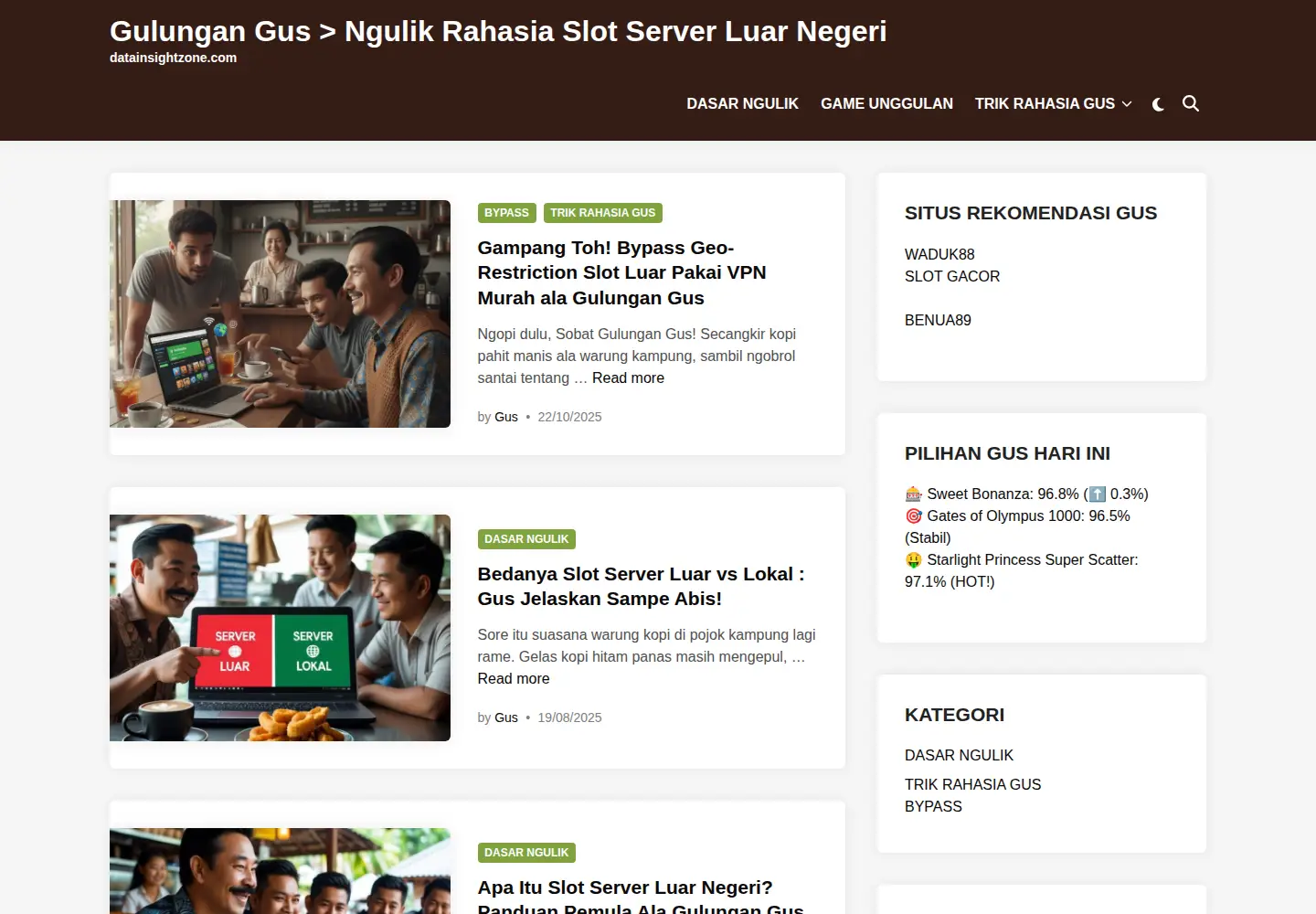Open the search magnifier icon
This screenshot has width=1316, height=914.
tap(1191, 104)
